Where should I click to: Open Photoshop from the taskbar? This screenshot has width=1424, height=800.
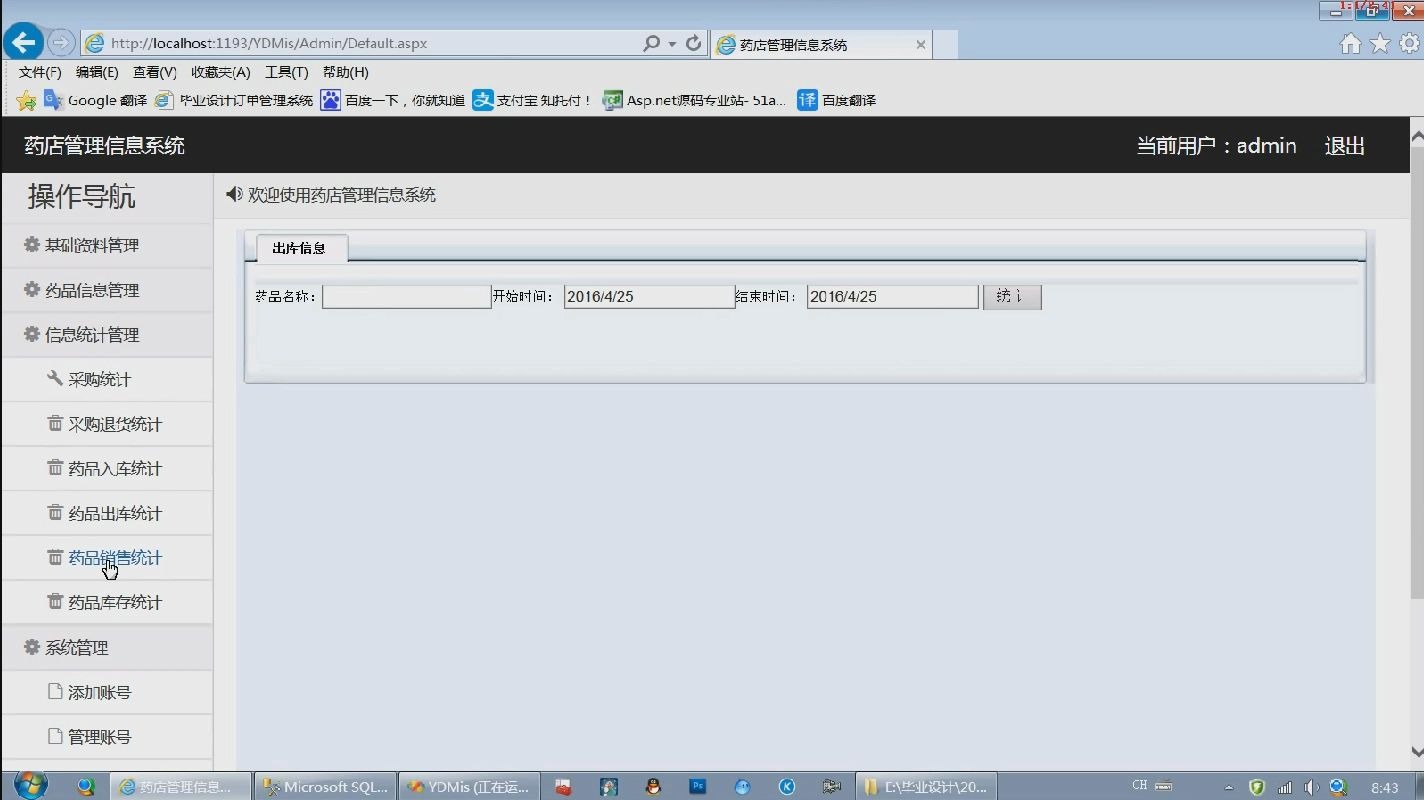tap(697, 787)
